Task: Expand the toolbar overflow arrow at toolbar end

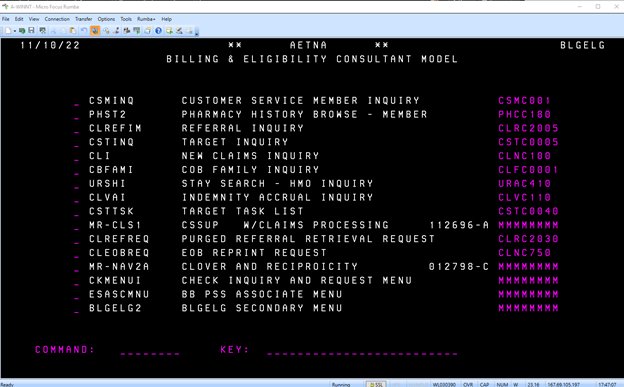Action: click(x=197, y=32)
